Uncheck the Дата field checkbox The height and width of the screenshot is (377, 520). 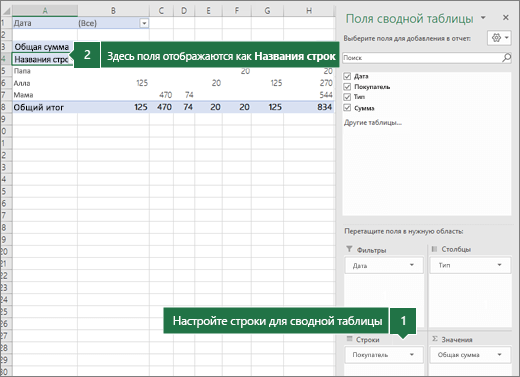tap(347, 76)
